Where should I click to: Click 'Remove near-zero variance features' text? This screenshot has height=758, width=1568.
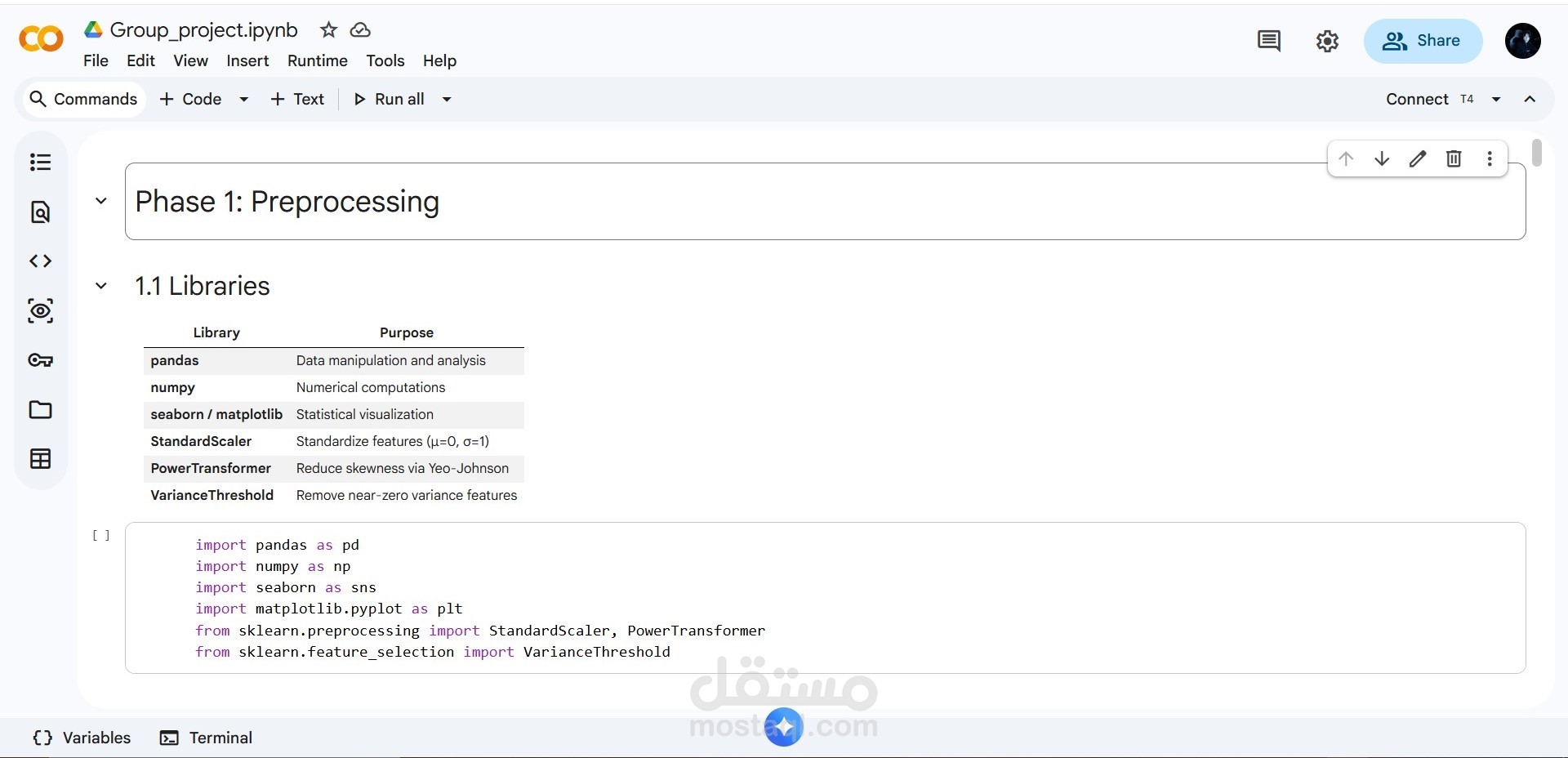(407, 495)
